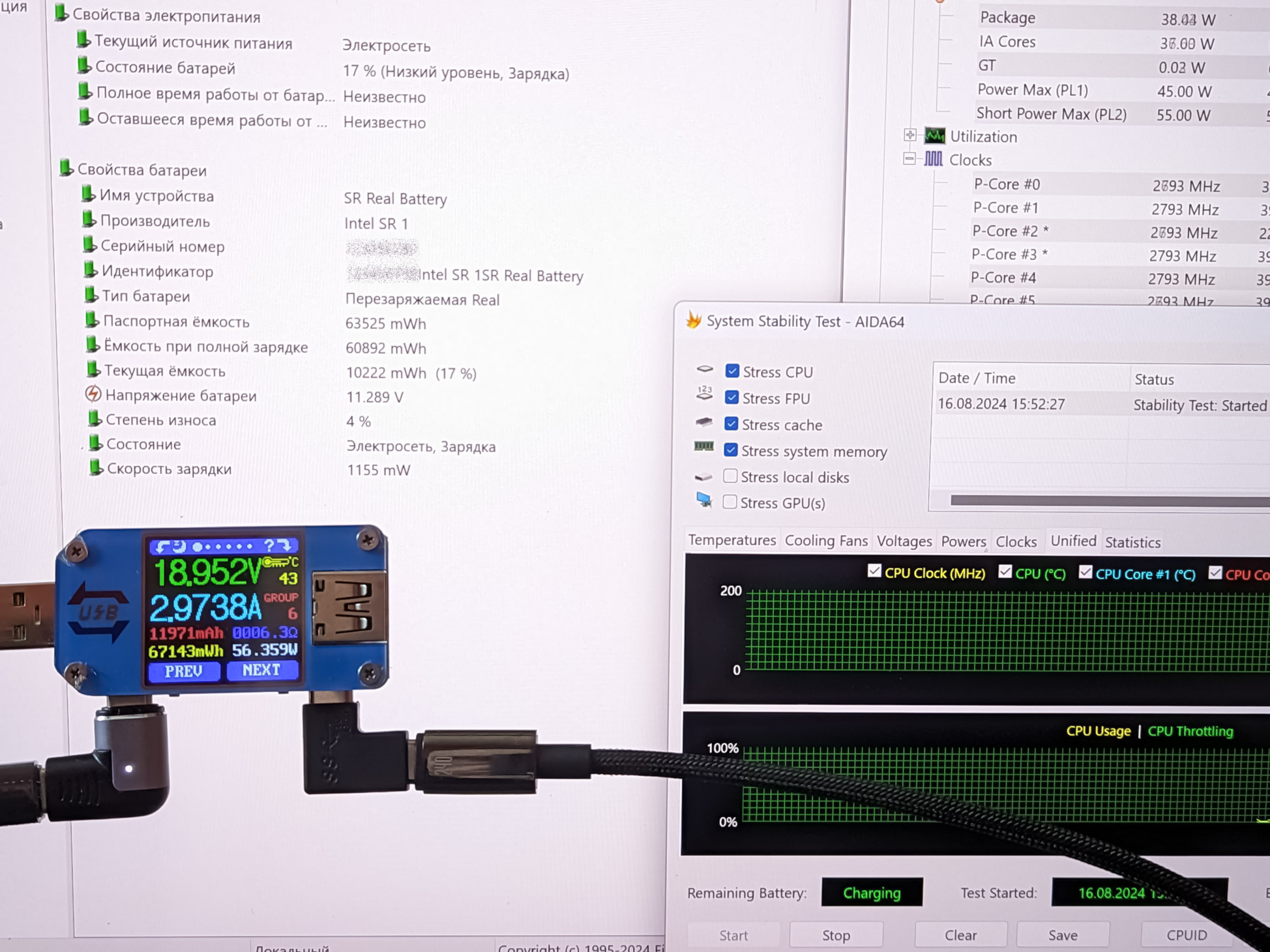Click the Stress GPU(s) monitor icon
The height and width of the screenshot is (952, 1270).
click(x=705, y=501)
